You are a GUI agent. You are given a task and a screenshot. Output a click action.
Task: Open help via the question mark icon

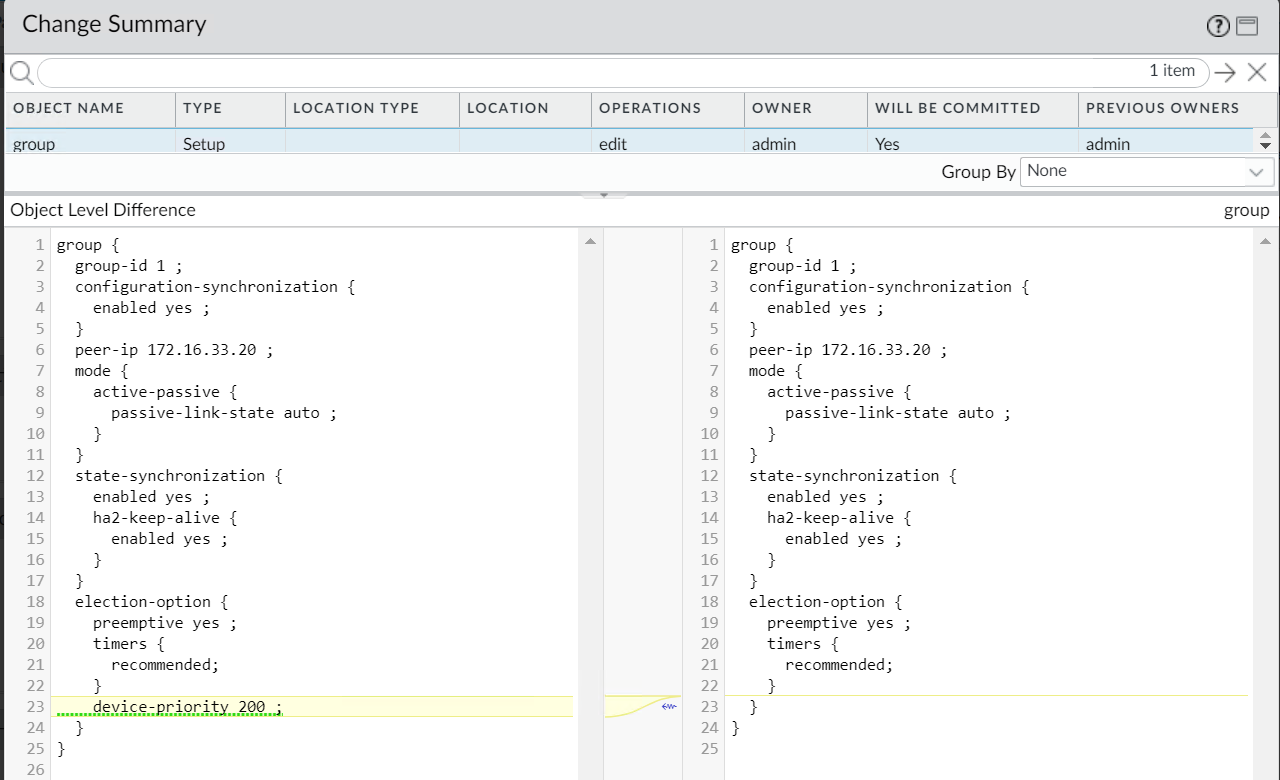point(1218,26)
